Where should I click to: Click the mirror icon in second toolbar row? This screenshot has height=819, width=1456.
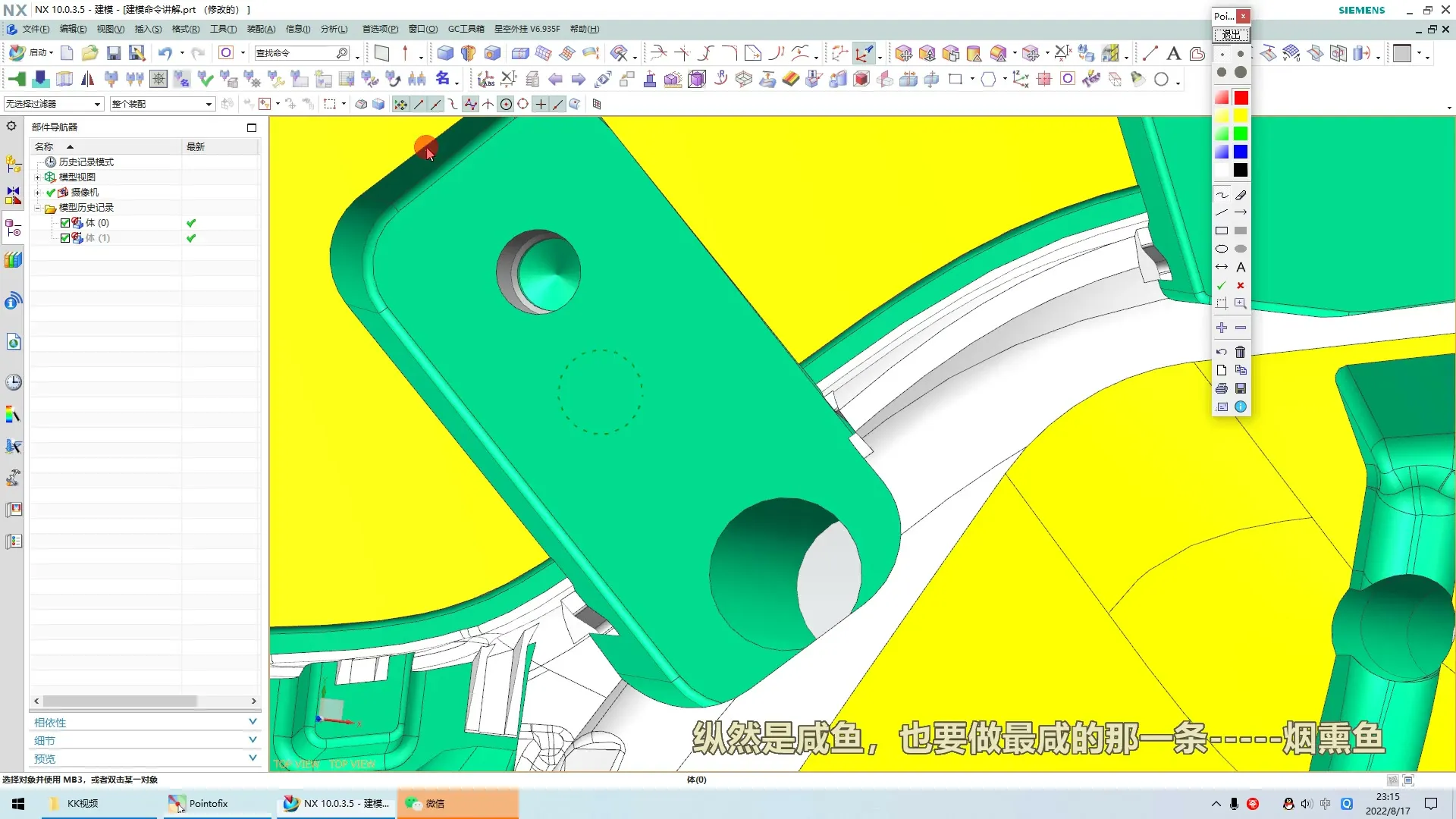click(x=88, y=79)
